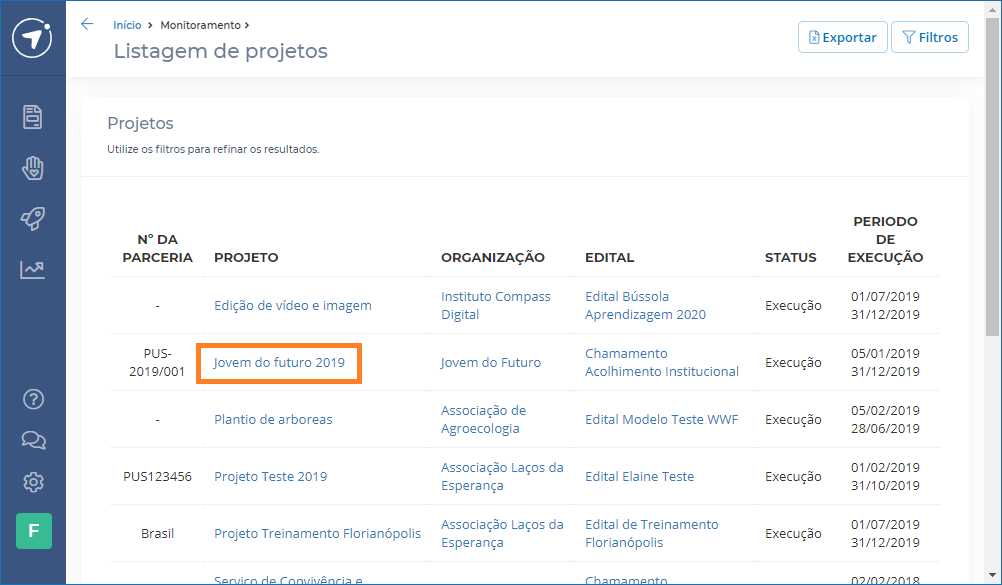Viewport: 1002px width, 585px height.
Task: Open the chart monitoring sidebar icon
Action: 33,270
